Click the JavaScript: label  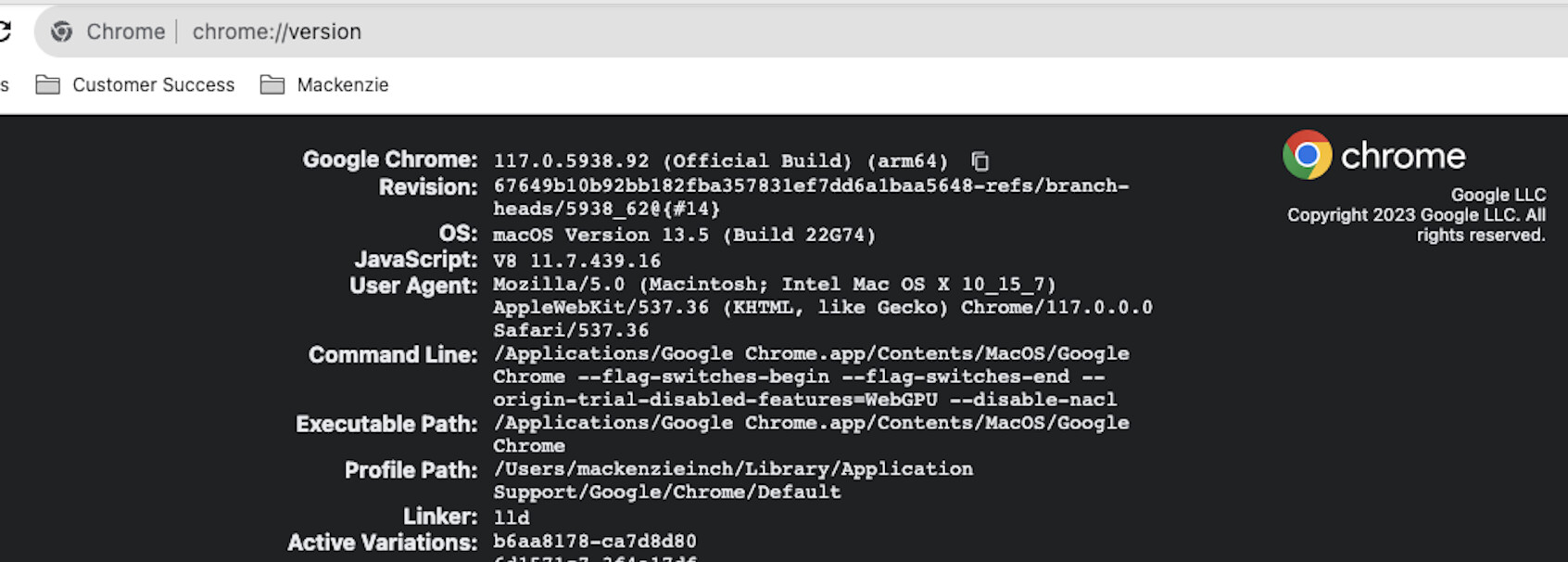click(x=416, y=260)
